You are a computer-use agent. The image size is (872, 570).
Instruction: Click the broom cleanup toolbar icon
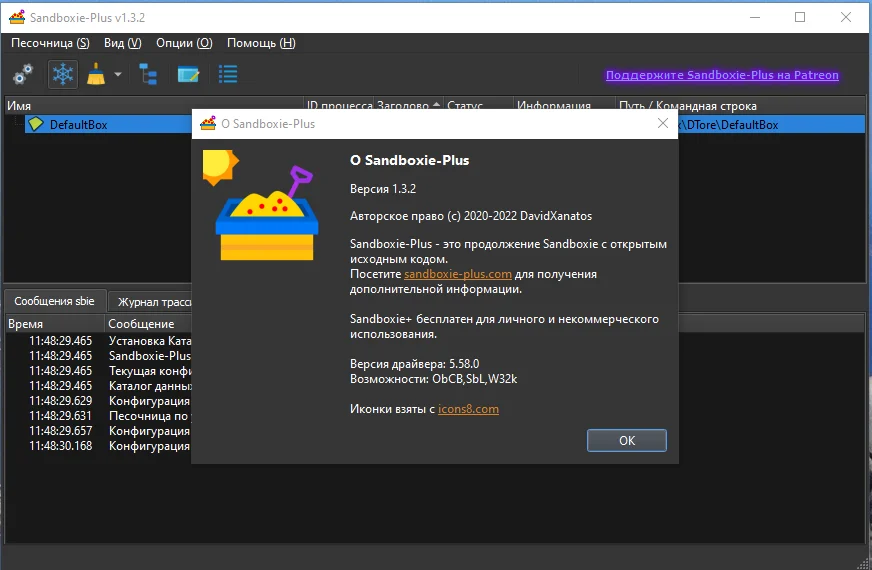[96, 74]
